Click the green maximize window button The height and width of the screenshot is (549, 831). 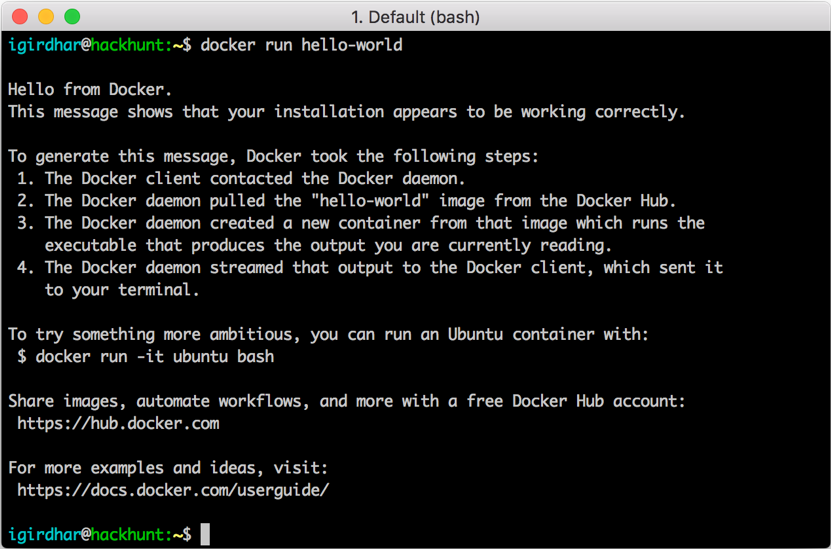(72, 16)
